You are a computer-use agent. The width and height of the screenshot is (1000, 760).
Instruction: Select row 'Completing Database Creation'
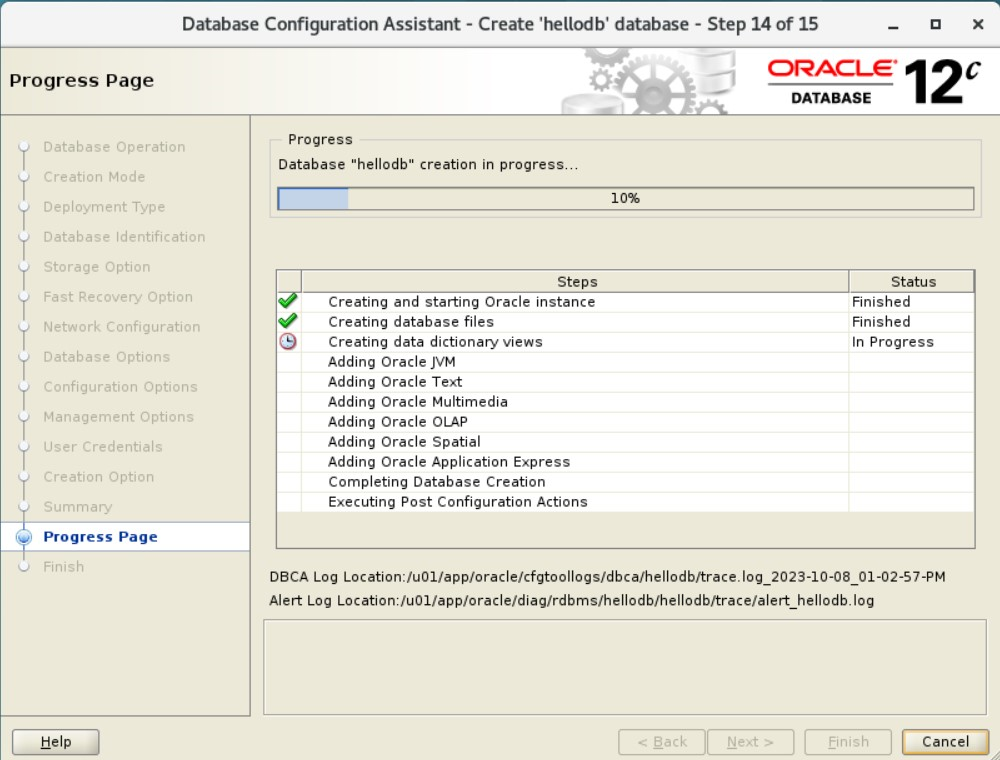[625, 481]
